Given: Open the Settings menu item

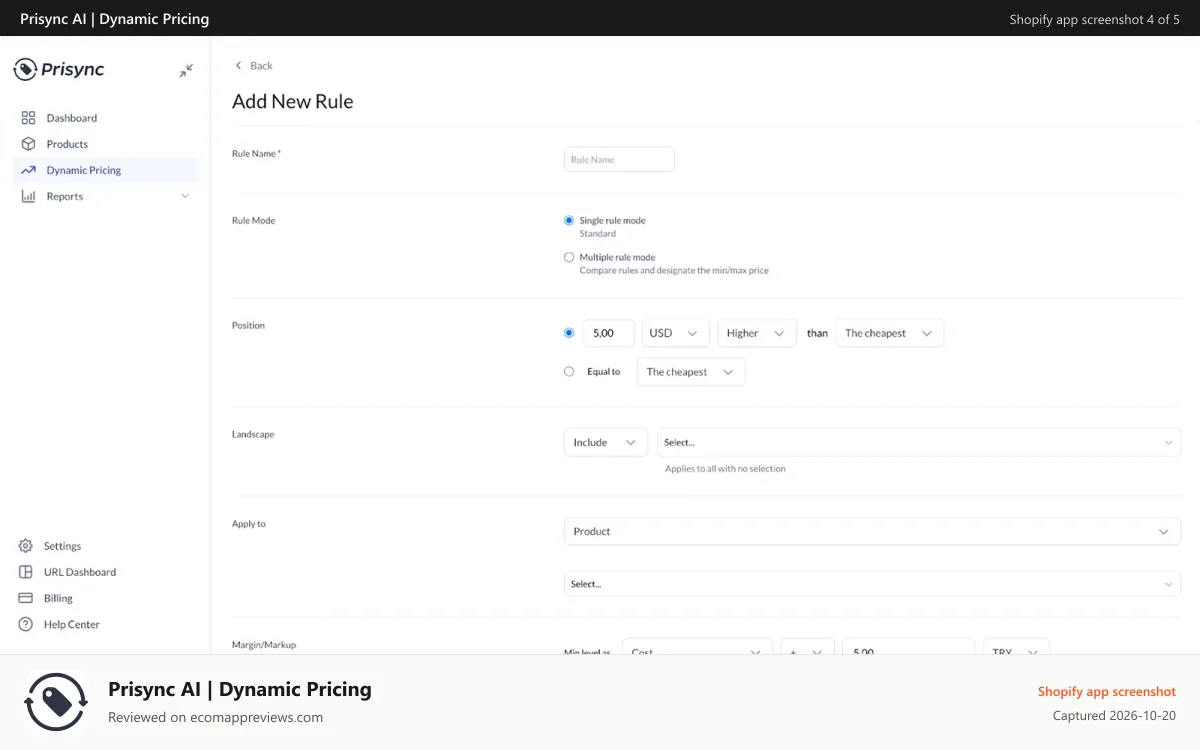Looking at the screenshot, I should (62, 546).
